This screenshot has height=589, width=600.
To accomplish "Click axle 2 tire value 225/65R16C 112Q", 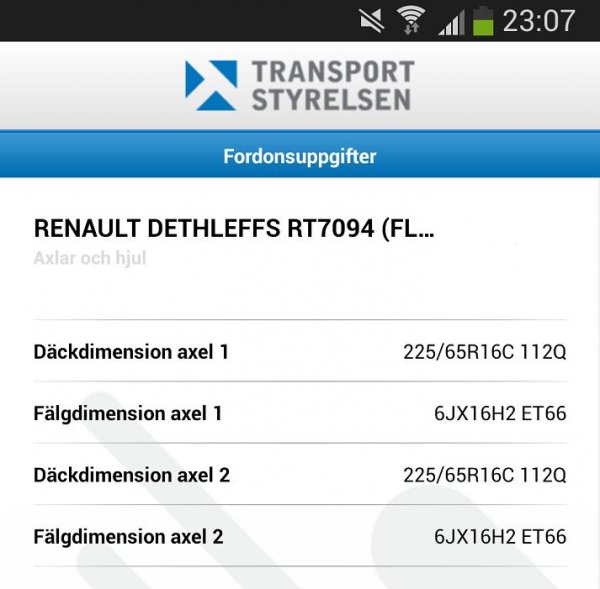I will pyautogui.click(x=485, y=475).
